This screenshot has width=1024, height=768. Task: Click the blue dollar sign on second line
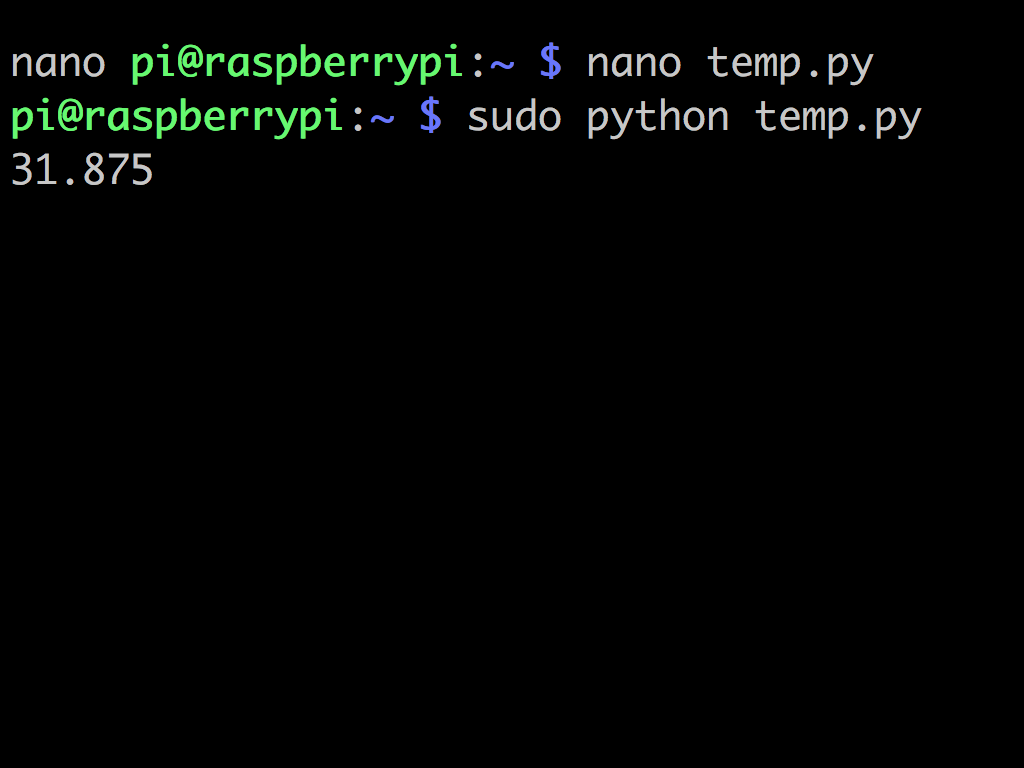pyautogui.click(x=430, y=117)
